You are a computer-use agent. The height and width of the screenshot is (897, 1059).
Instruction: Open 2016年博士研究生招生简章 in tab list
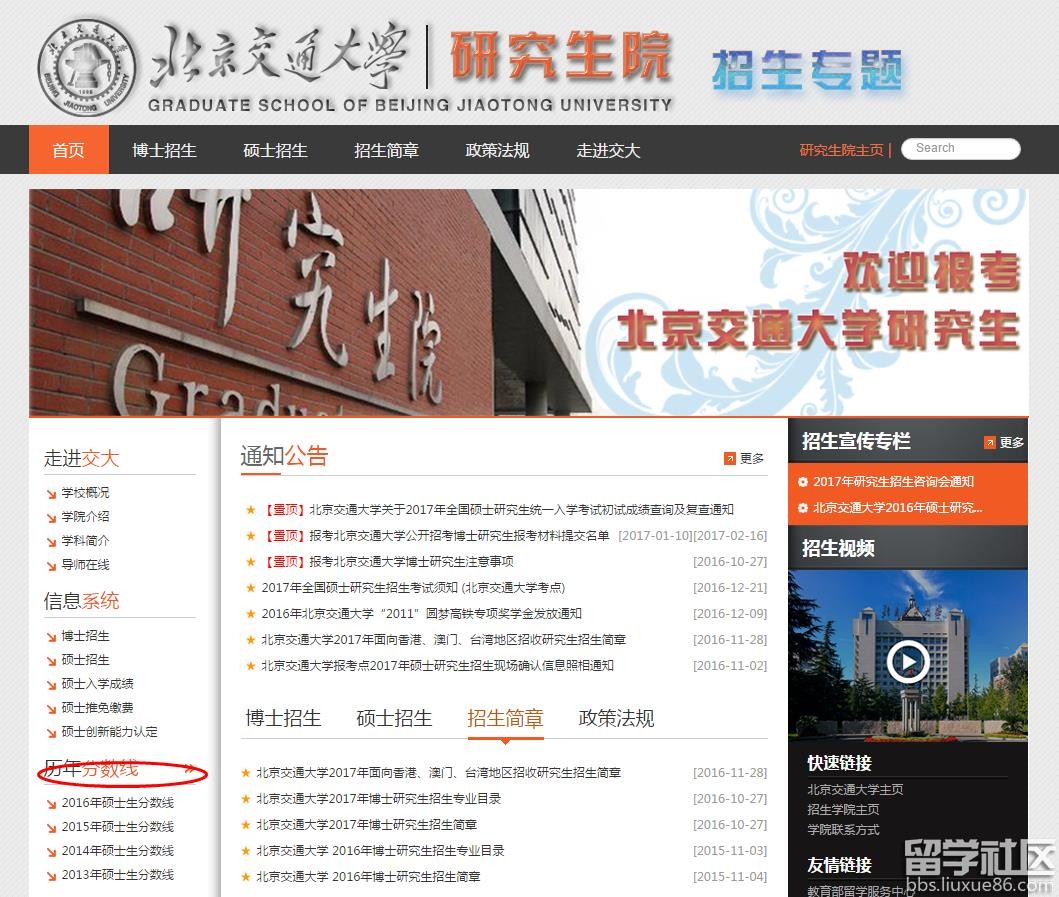pyautogui.click(x=368, y=877)
